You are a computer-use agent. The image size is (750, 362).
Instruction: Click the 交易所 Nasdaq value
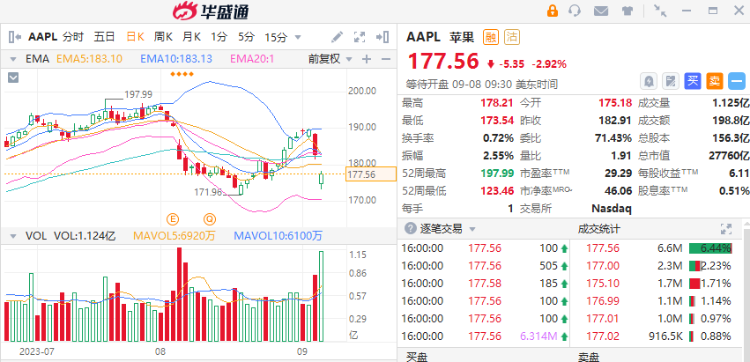point(611,208)
